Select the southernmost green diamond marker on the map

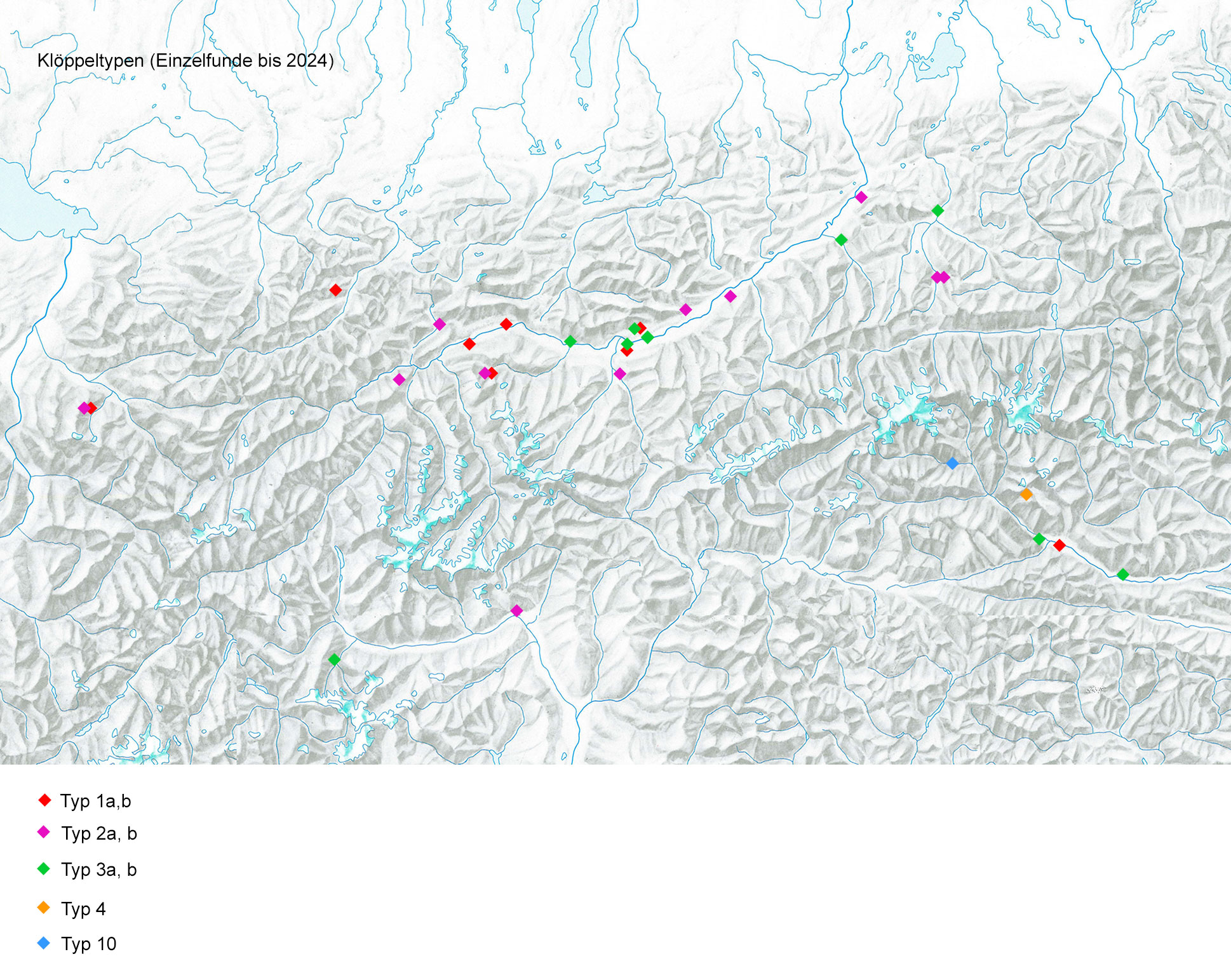tap(334, 660)
